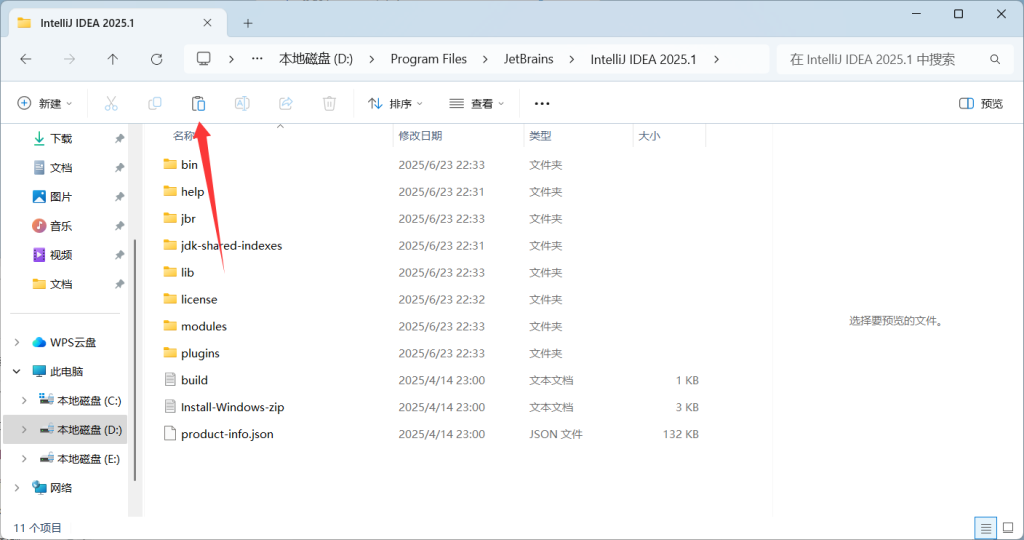Go forward with the right arrow
This screenshot has width=1024, height=540.
69,59
